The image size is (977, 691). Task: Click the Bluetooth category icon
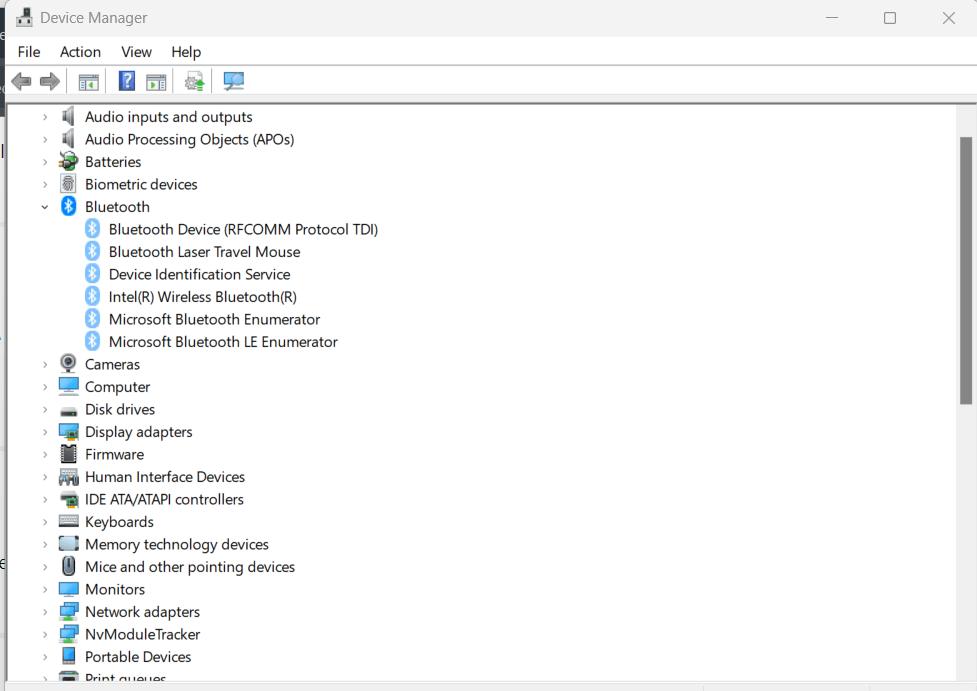69,206
